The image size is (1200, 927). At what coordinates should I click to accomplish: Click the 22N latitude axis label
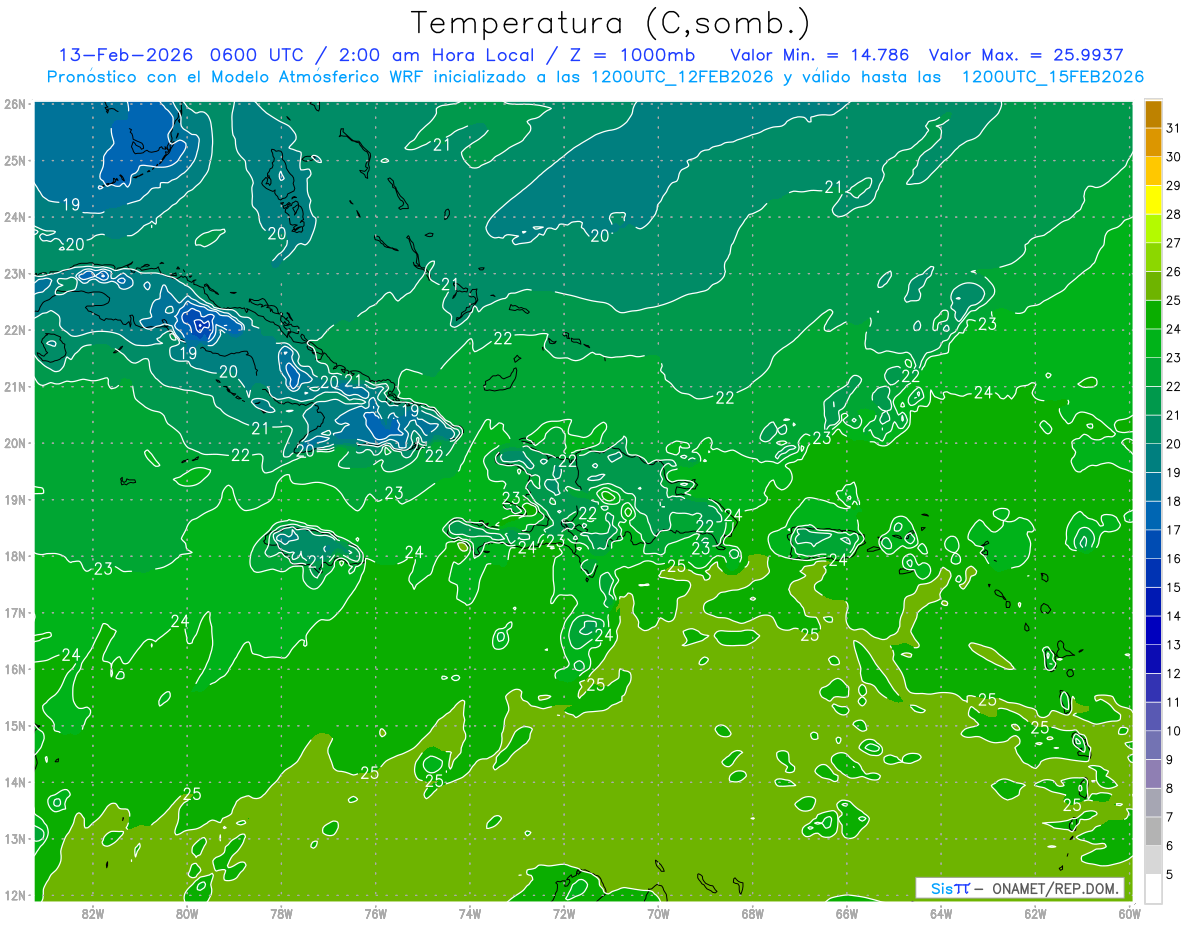tap(14, 330)
